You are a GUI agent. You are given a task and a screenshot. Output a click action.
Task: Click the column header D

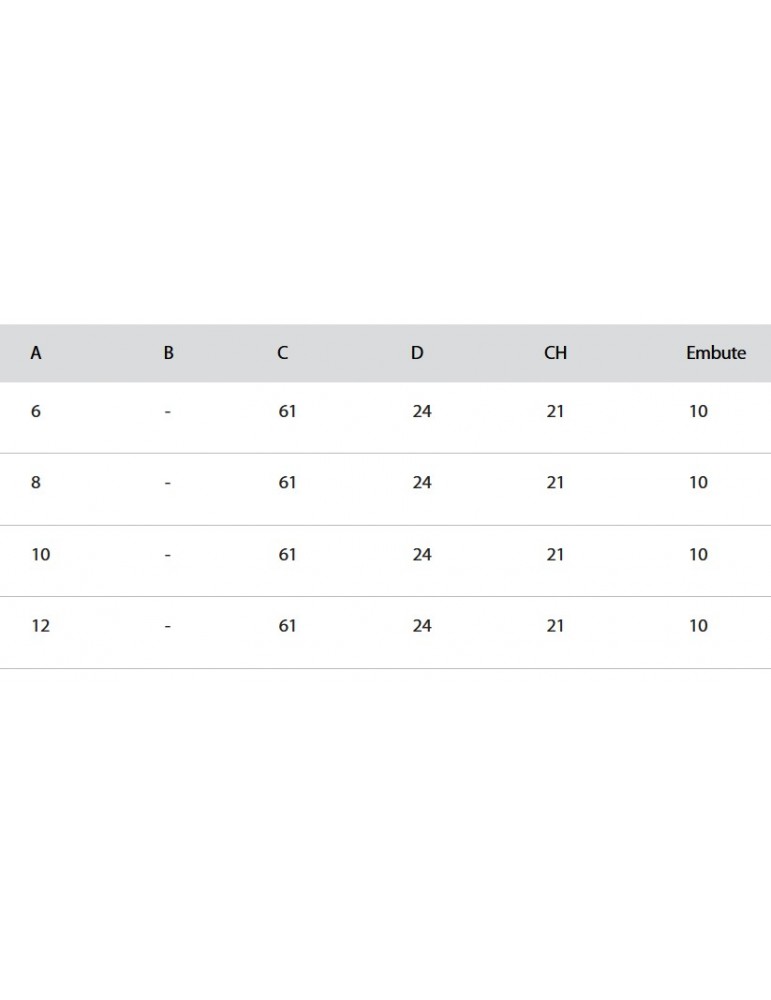click(x=417, y=353)
